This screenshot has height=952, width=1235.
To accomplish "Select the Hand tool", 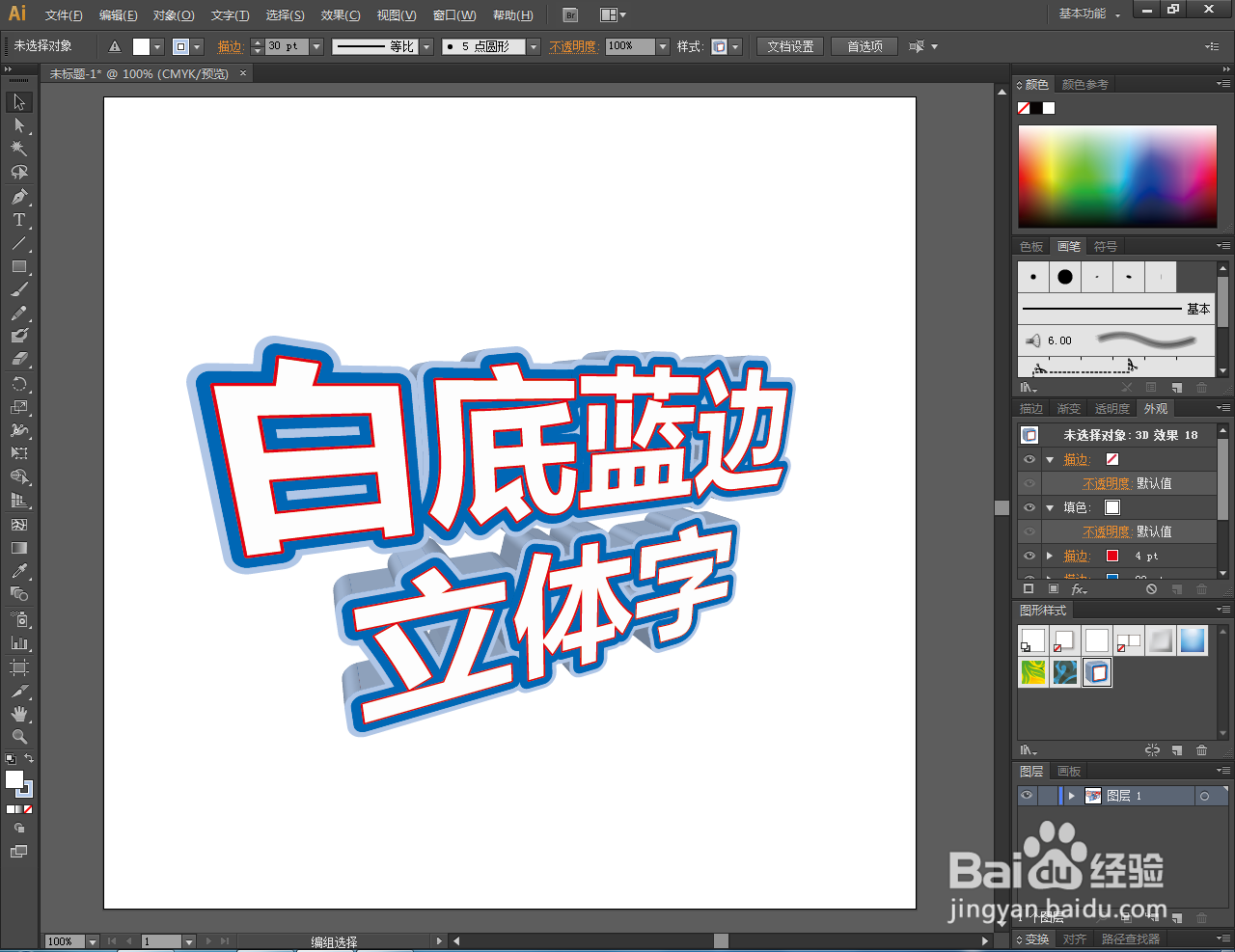I will click(x=17, y=714).
